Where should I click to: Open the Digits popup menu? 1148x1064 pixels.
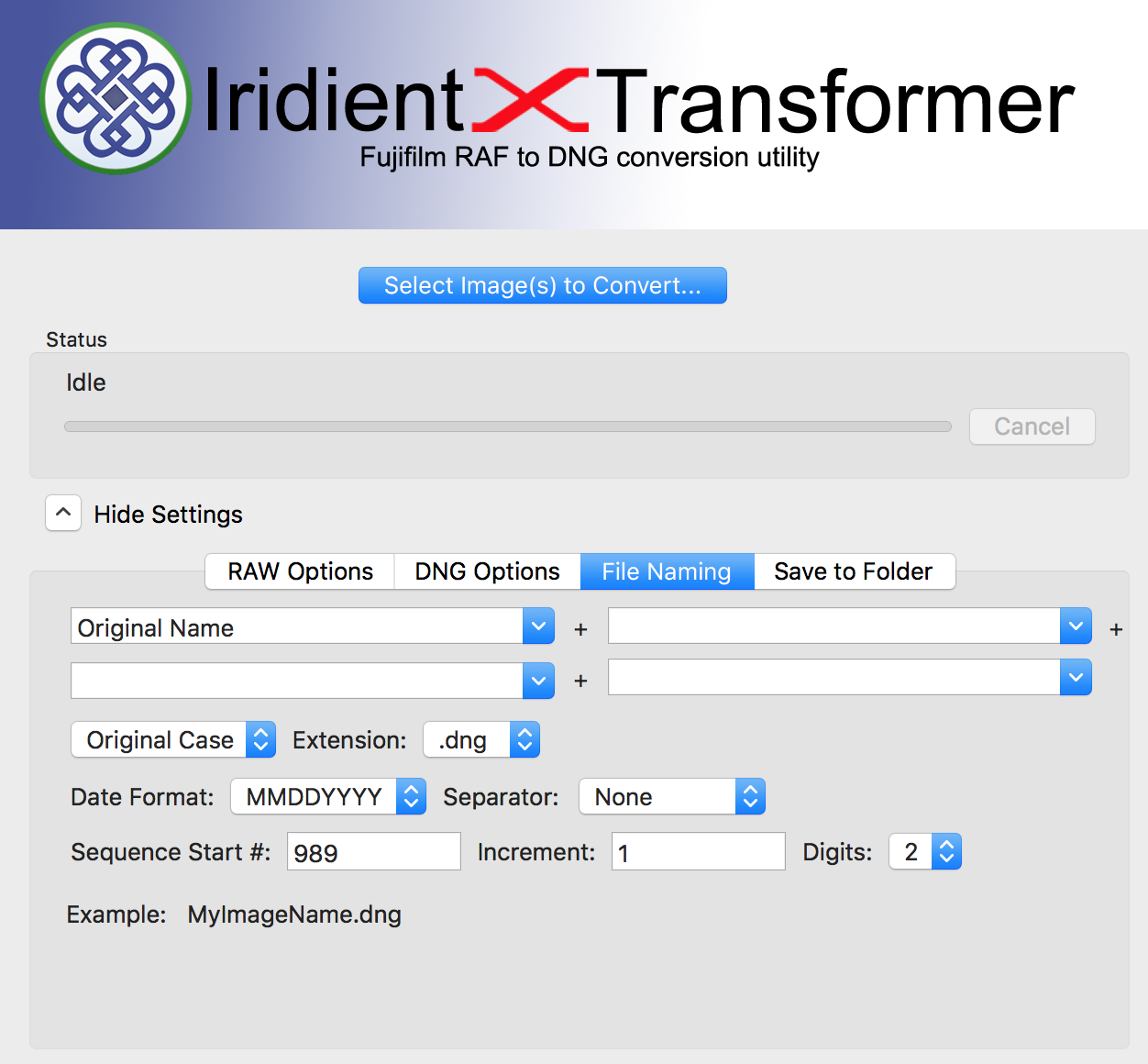coord(925,851)
